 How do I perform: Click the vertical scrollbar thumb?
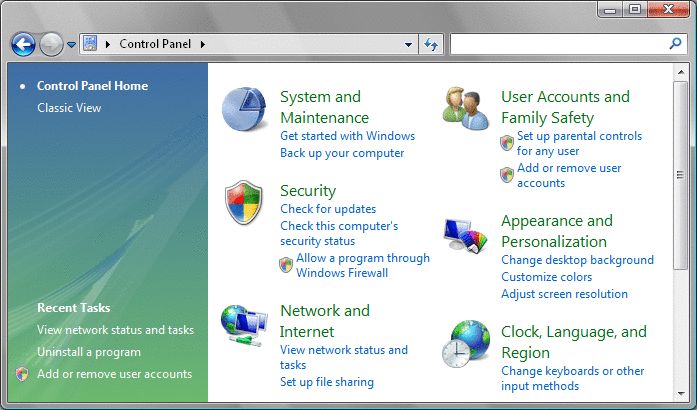681,175
